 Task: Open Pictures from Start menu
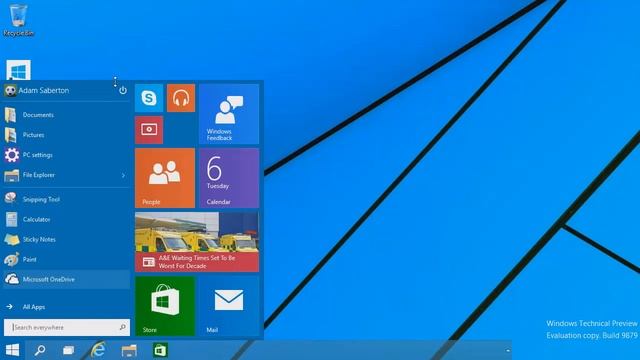(67, 135)
